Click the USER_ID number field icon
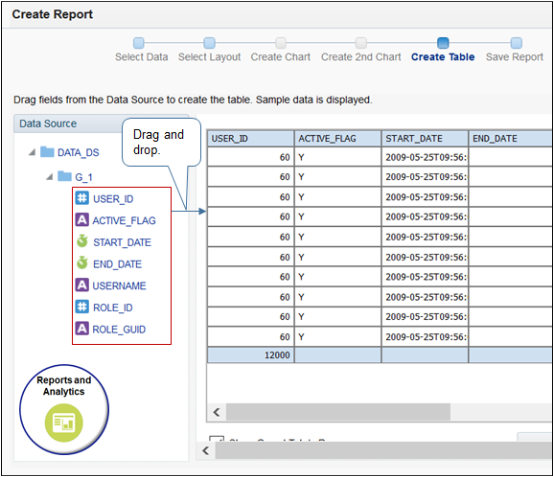 [x=82, y=198]
